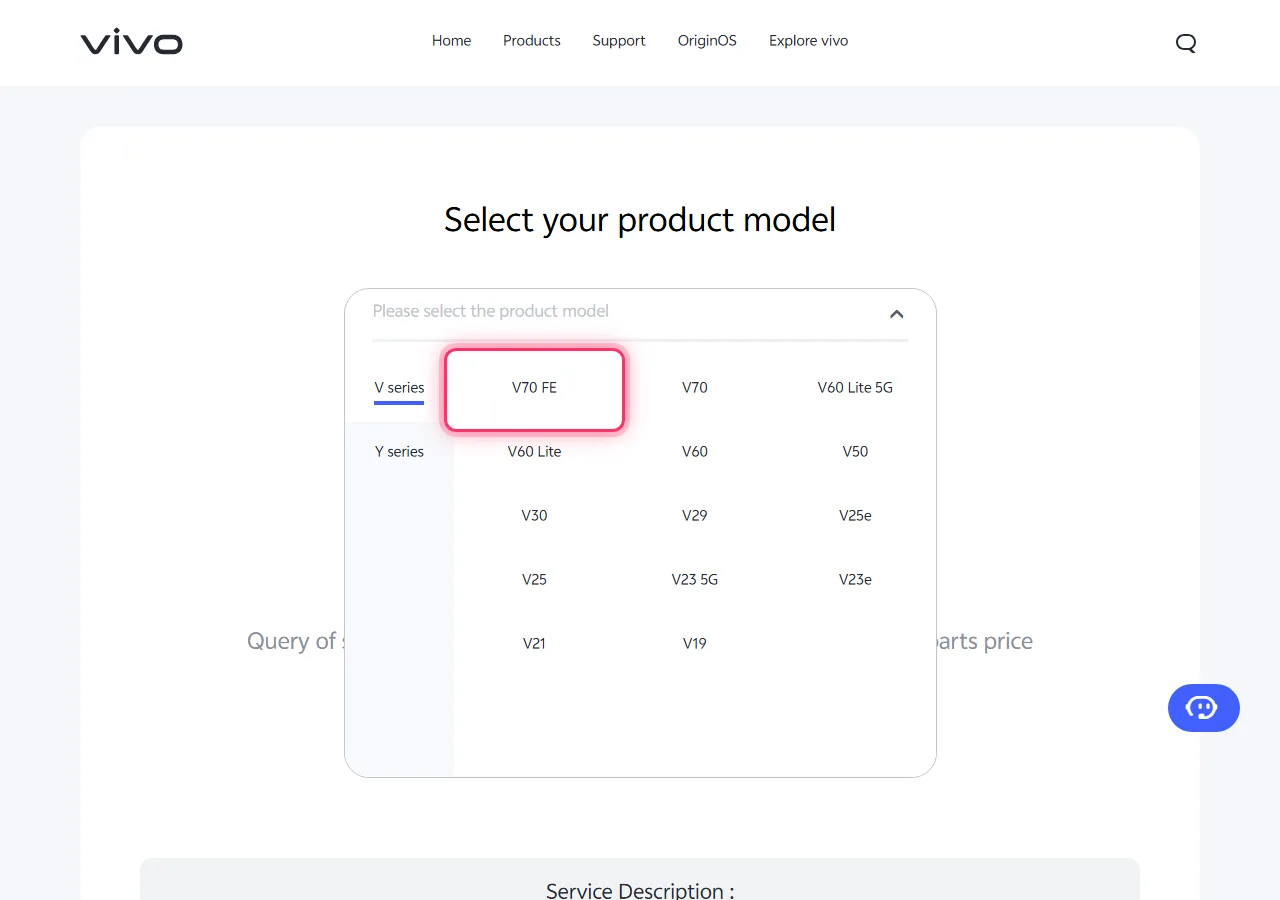
Task: Select the V19 model
Action: pos(695,644)
